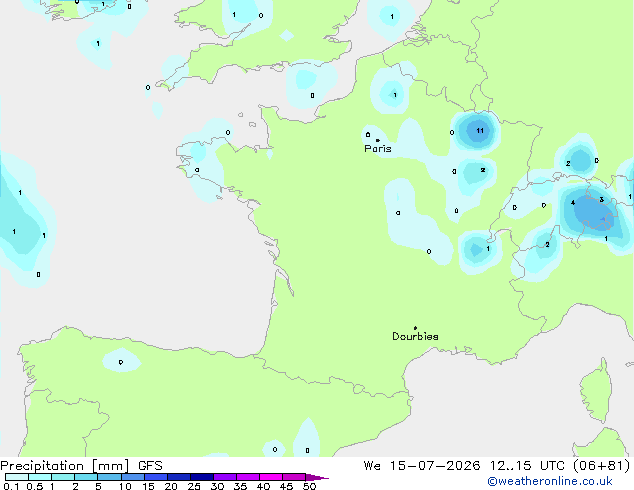Pick the 10–15 mm blue legend swatch

pyautogui.click(x=132, y=477)
